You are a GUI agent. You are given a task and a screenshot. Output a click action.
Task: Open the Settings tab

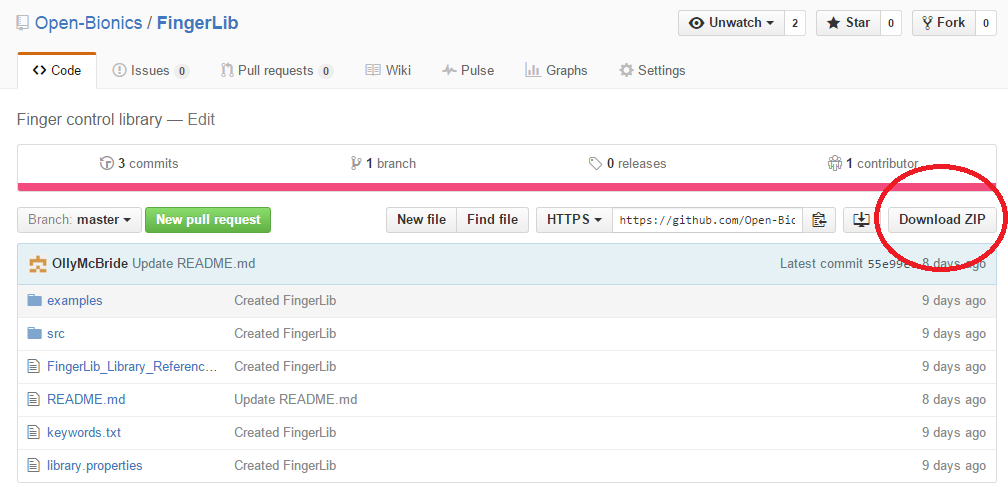[x=652, y=71]
